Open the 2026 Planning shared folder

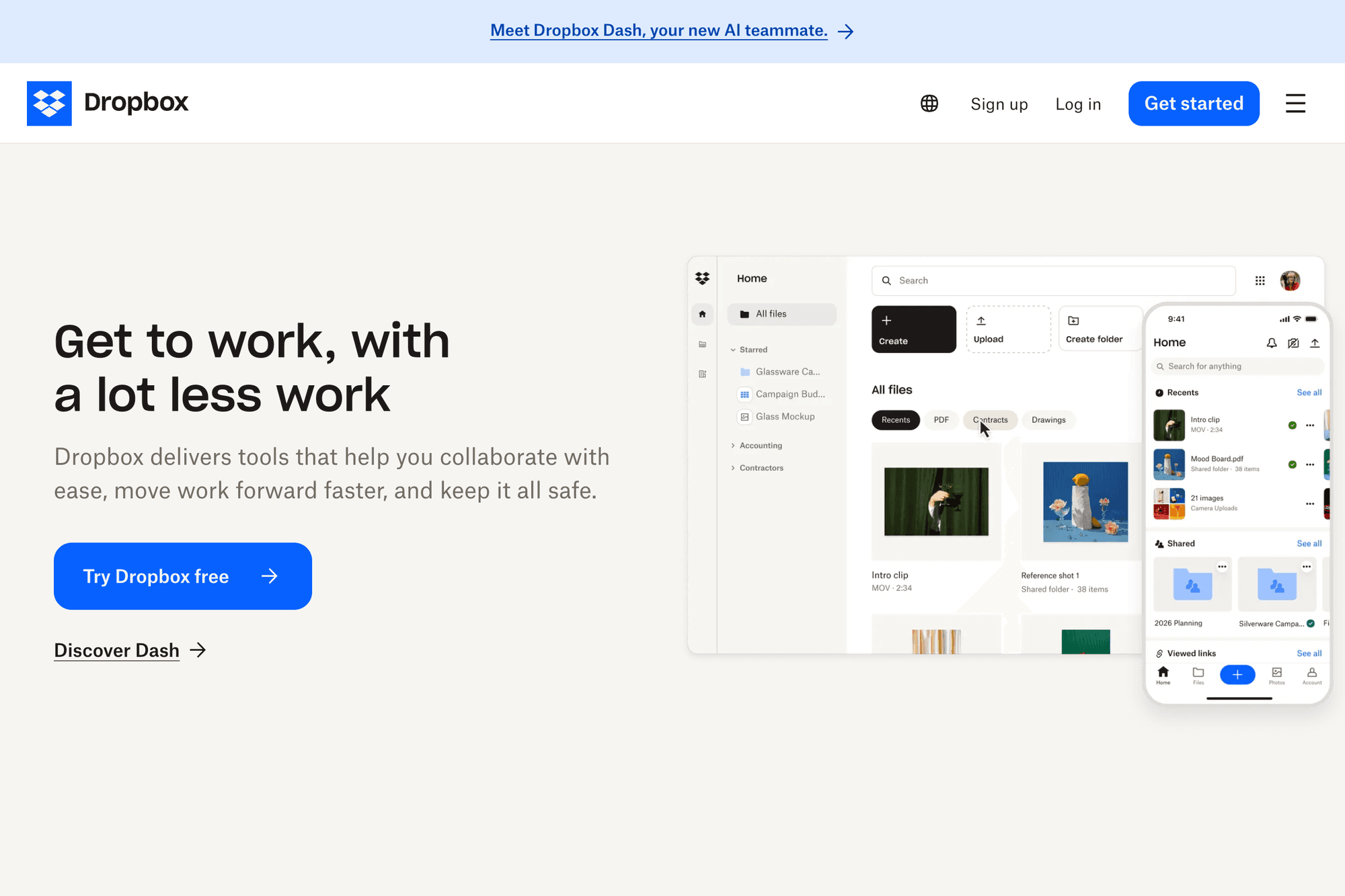[x=1192, y=585]
